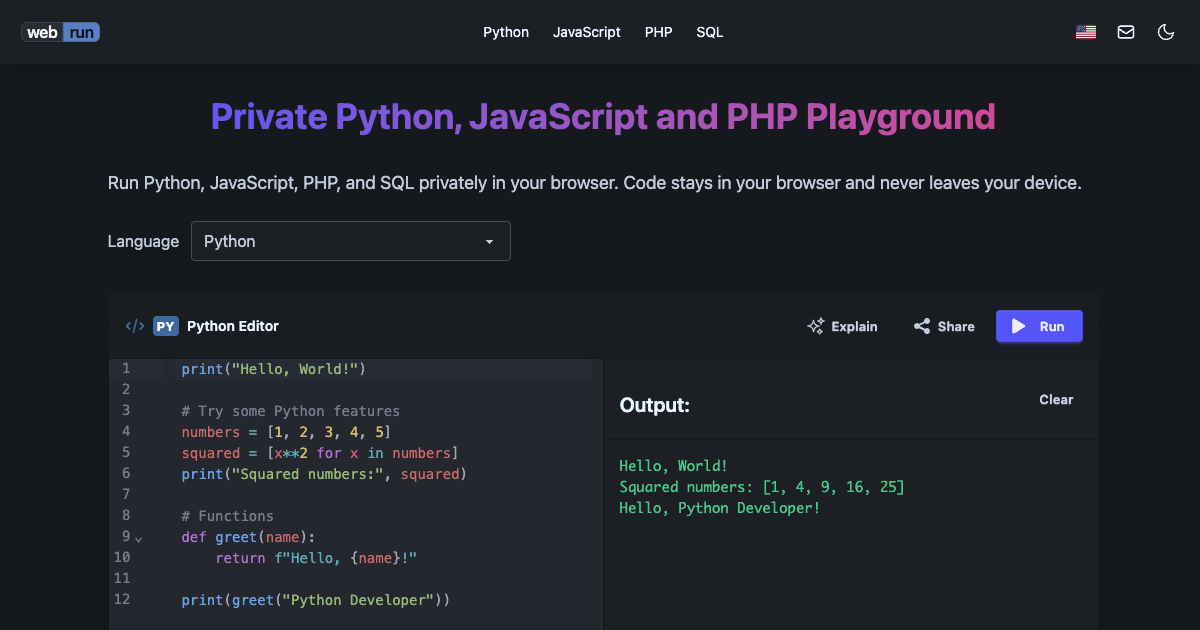Click the web run logo

click(60, 32)
